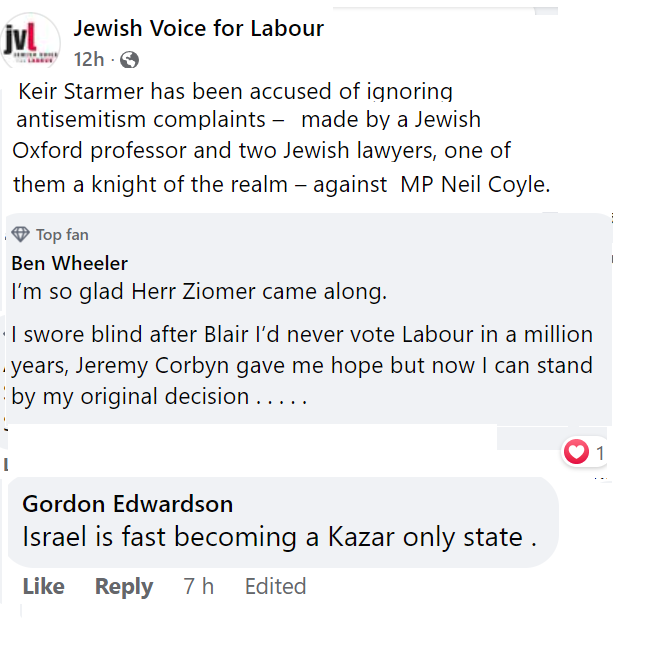Visit Ben Wheeler's profile
The width and height of the screenshot is (658, 652).
coord(69,264)
